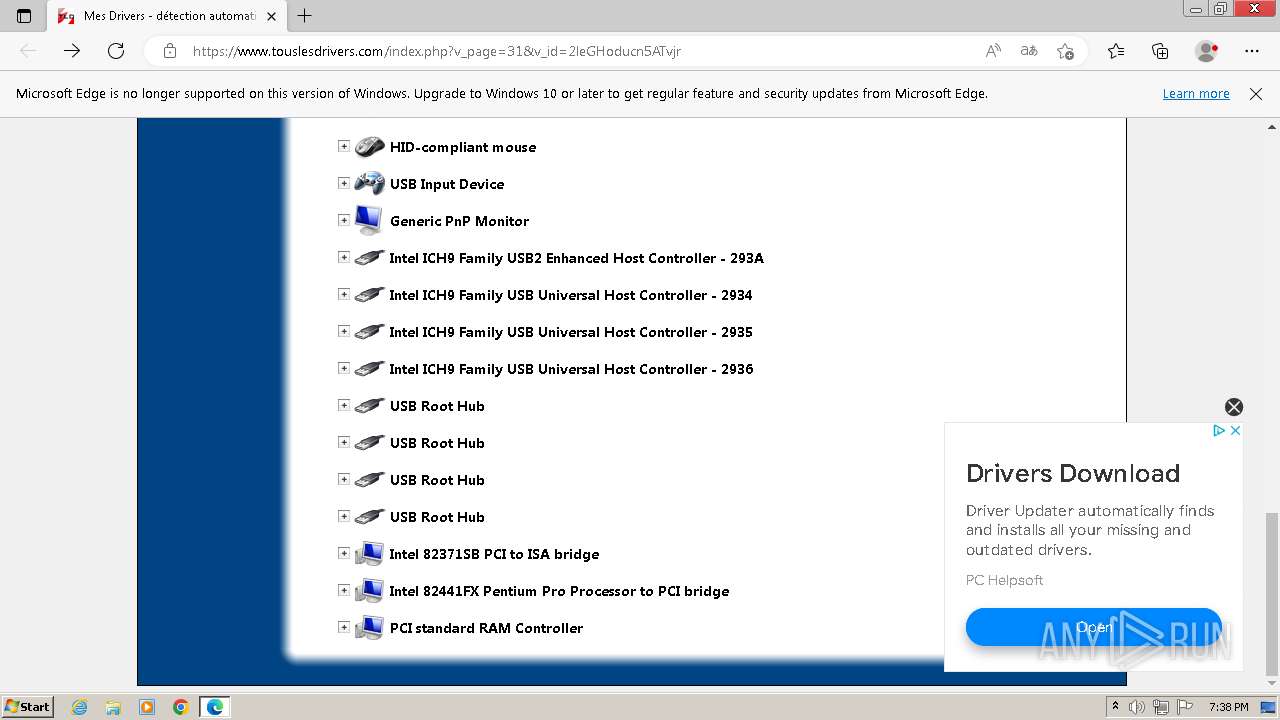Select Intel ICH9 Universal Host Controller 2935 label

[x=571, y=332]
